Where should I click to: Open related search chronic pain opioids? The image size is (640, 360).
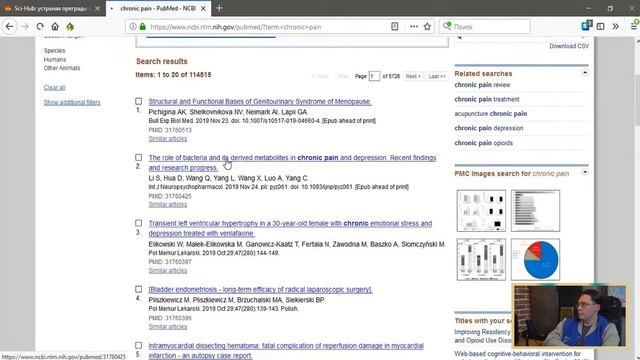point(484,143)
